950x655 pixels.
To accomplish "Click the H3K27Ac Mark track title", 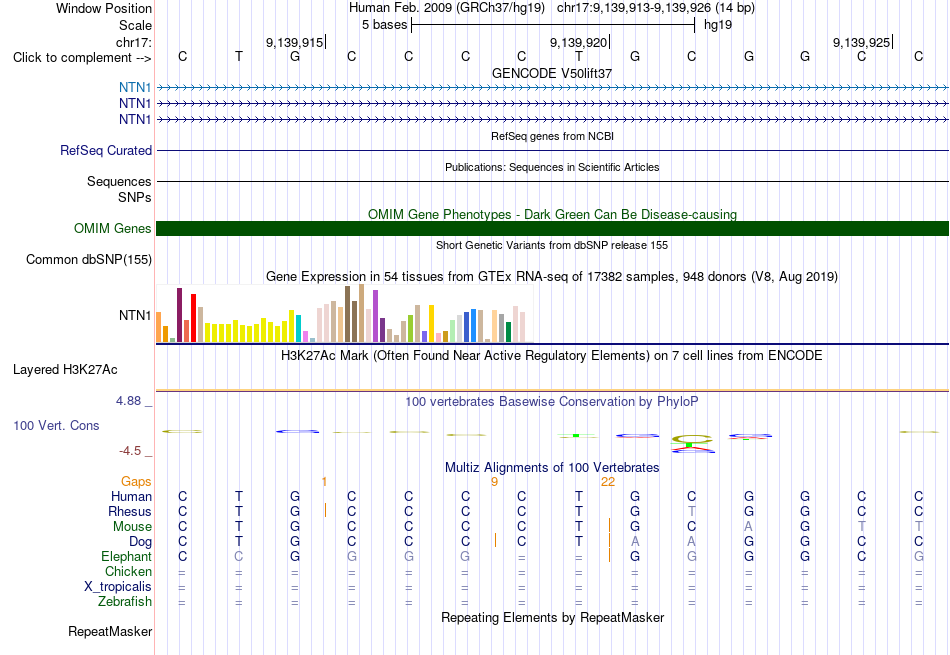I will click(x=552, y=356).
